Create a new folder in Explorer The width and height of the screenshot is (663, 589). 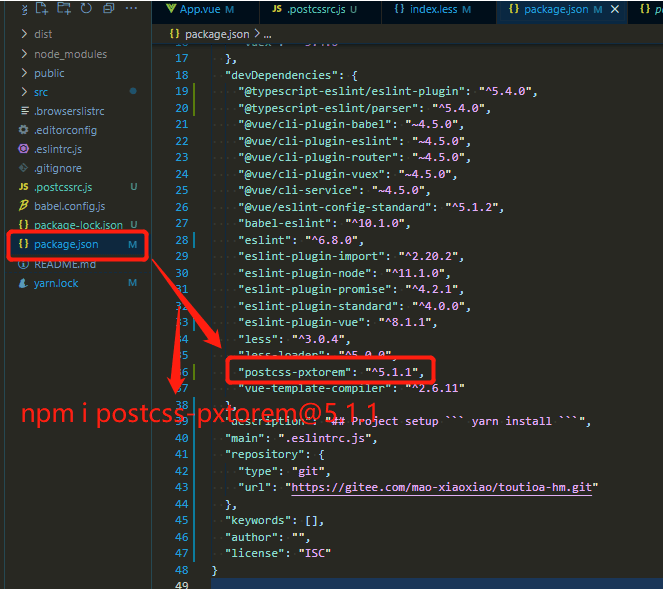point(64,8)
